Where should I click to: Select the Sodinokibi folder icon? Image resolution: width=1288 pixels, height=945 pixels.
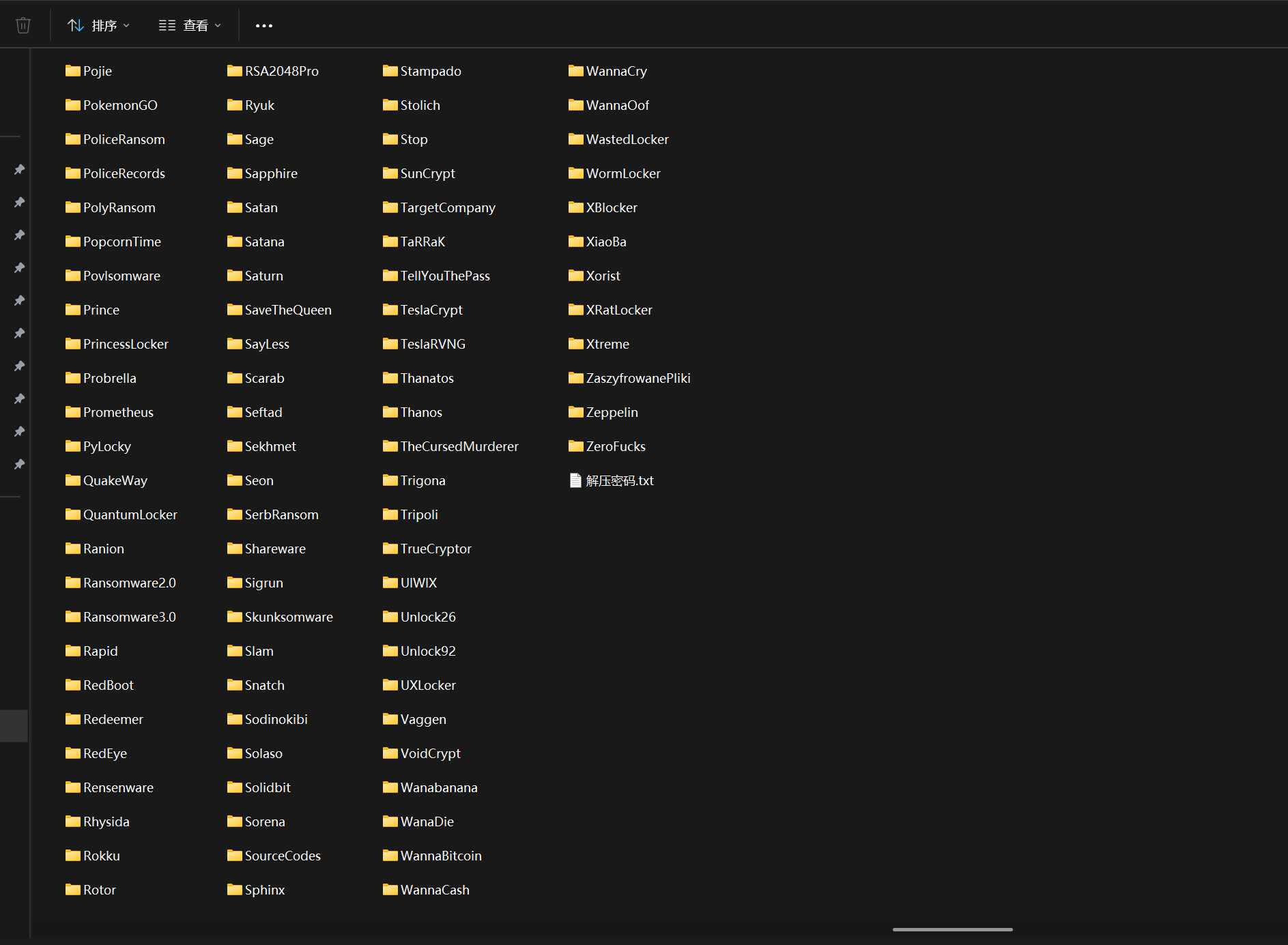point(235,718)
